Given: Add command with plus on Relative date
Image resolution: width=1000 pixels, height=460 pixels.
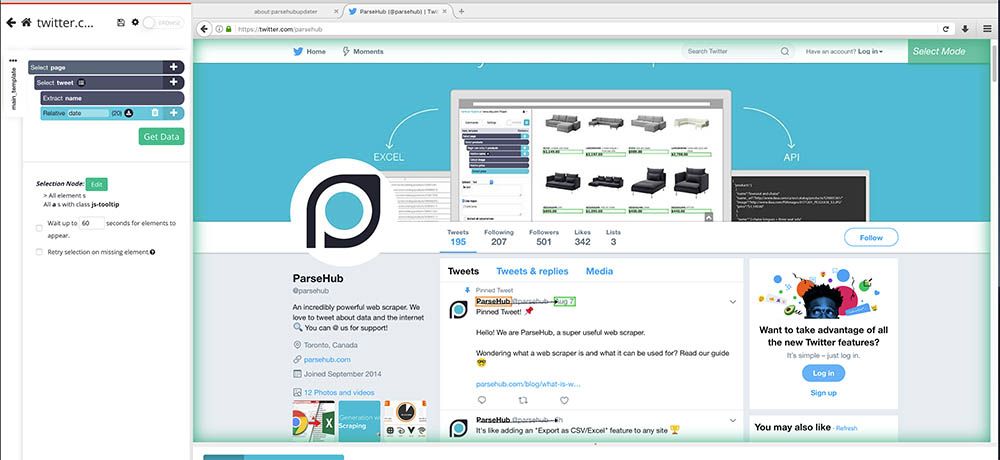Looking at the screenshot, I should point(173,113).
